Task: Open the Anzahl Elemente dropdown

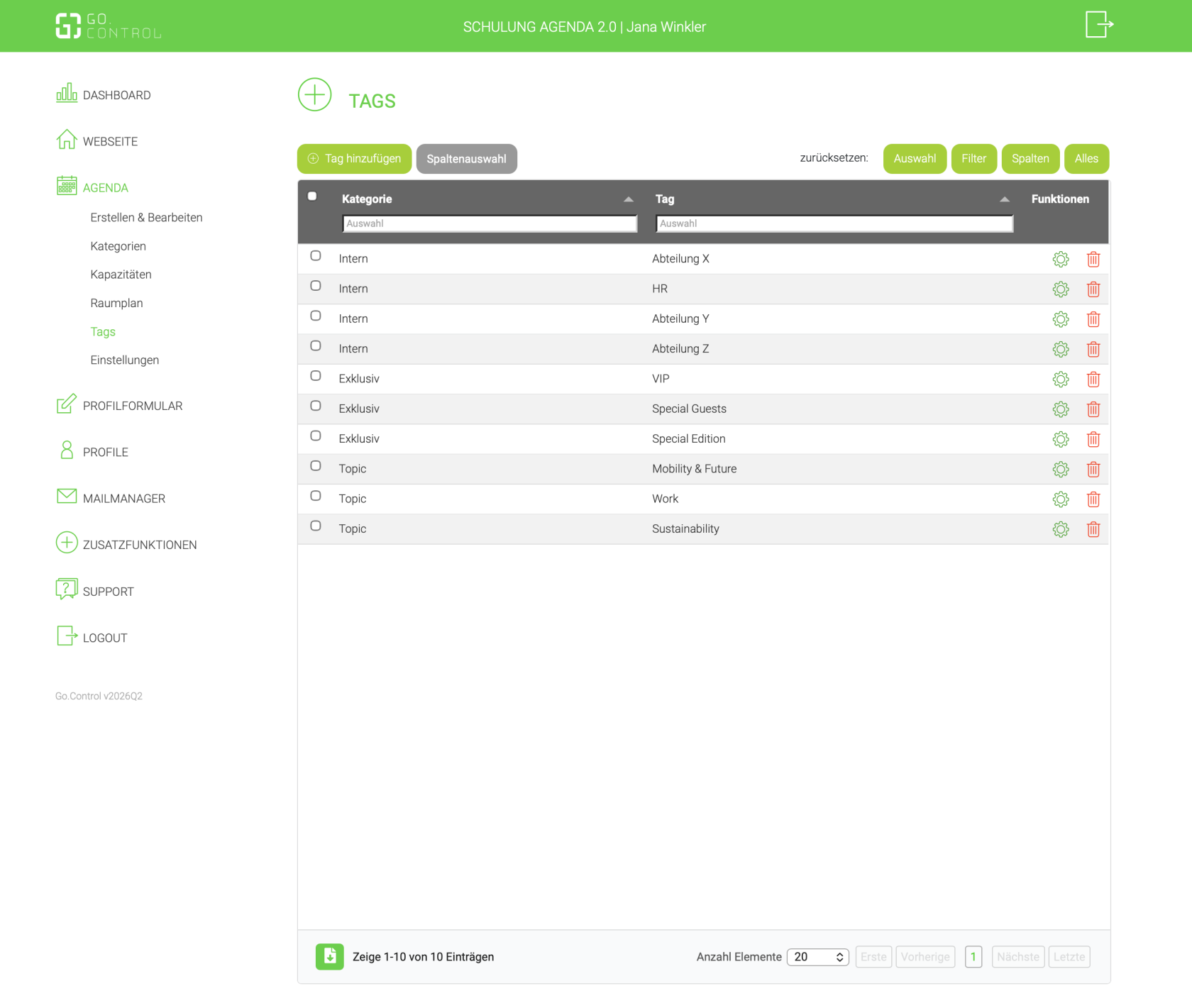Action: click(x=818, y=957)
